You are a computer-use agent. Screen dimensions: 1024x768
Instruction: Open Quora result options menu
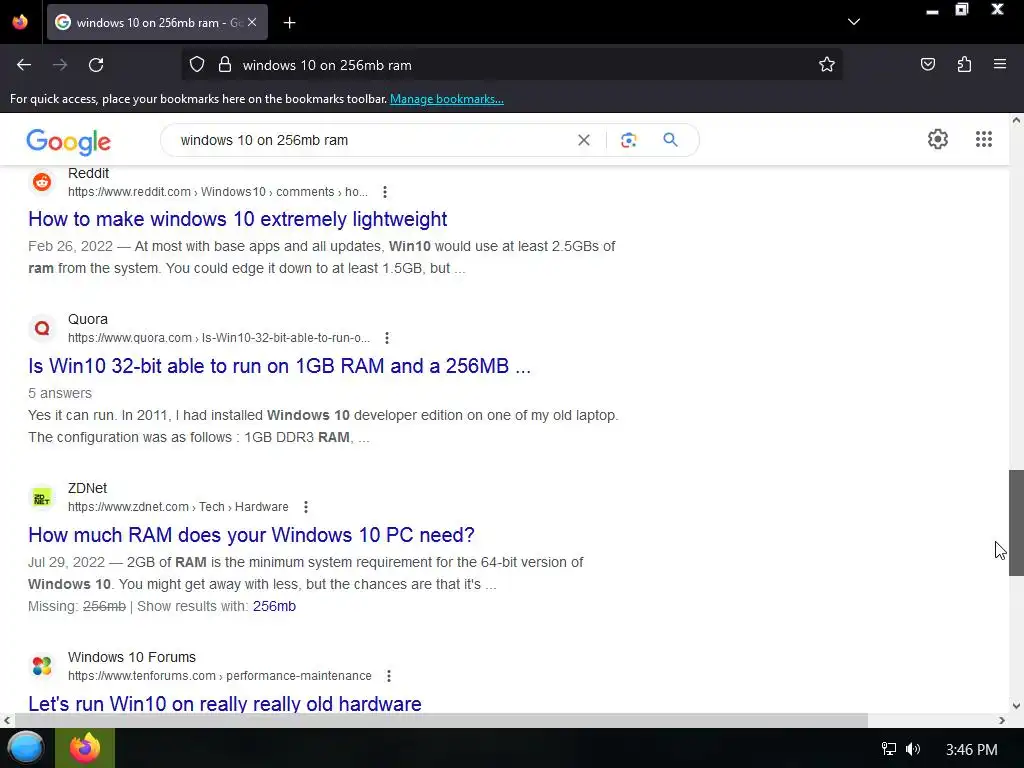[x=387, y=338]
